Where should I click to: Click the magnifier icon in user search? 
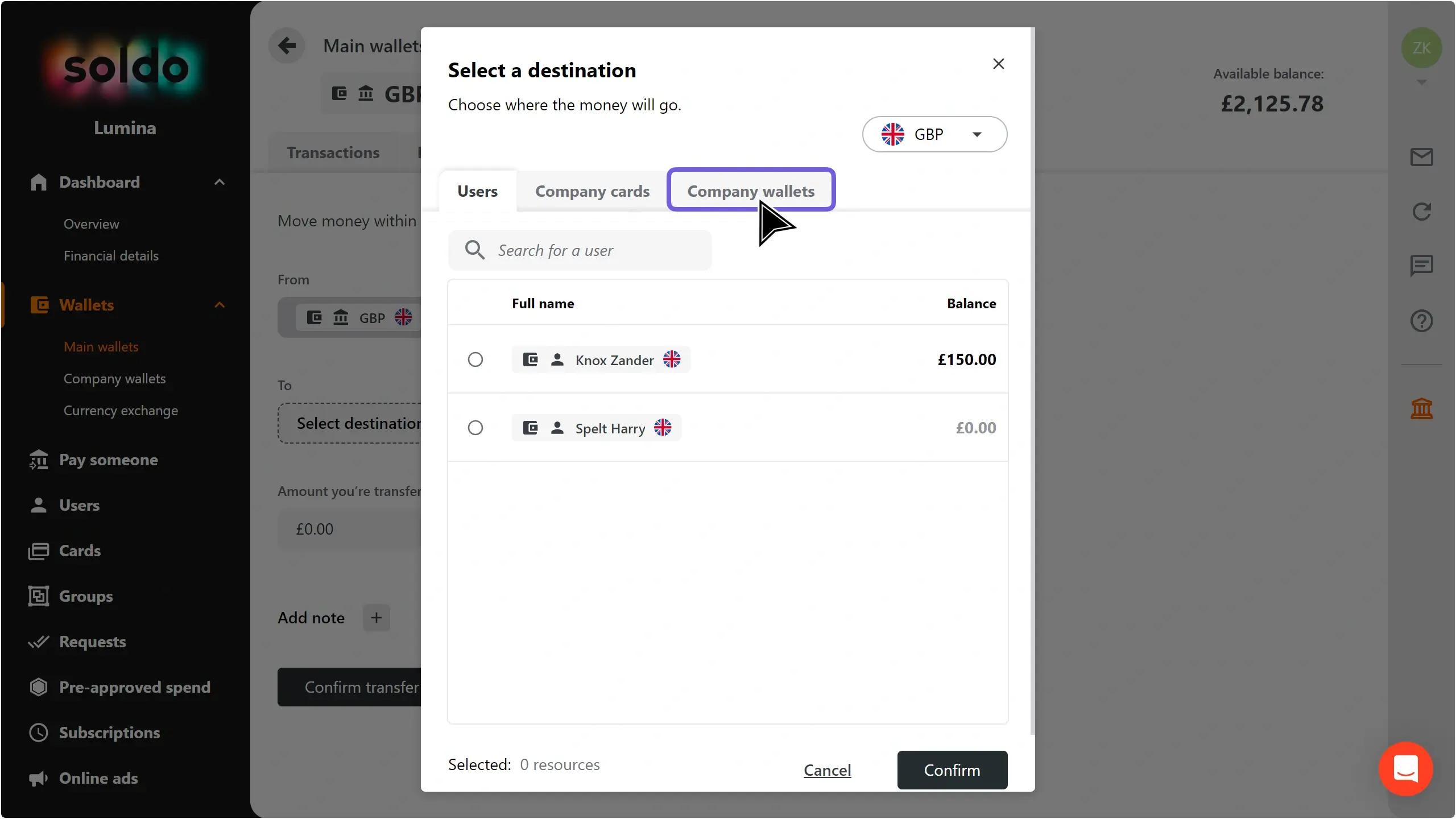pos(474,250)
